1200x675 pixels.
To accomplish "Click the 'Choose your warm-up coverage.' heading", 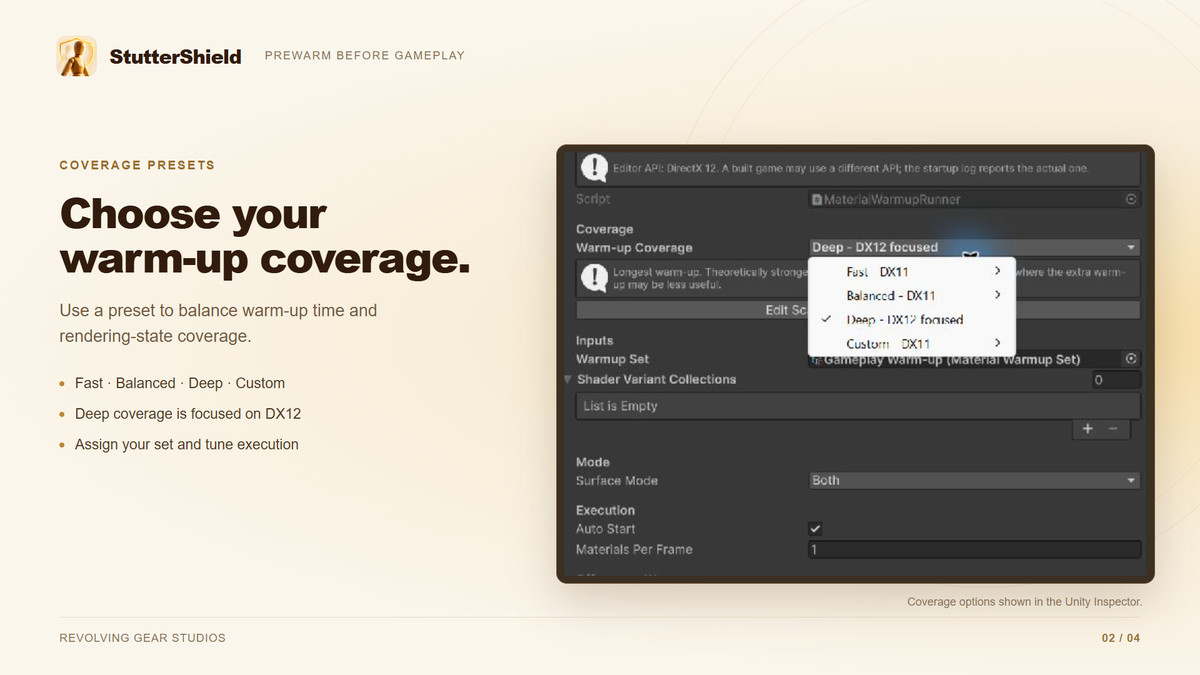I will coord(265,237).
